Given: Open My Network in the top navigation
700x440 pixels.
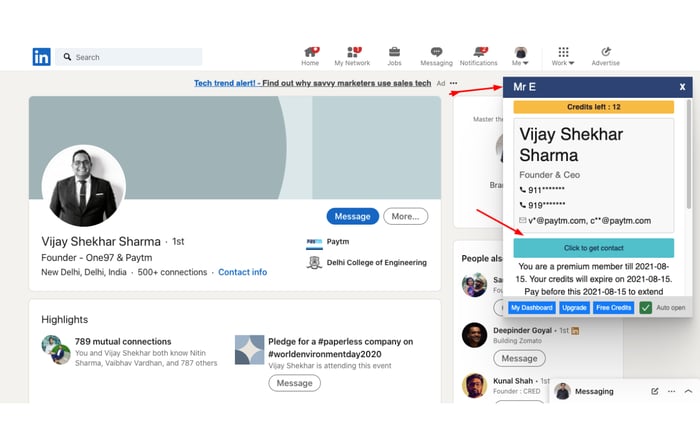Looking at the screenshot, I should click(352, 57).
